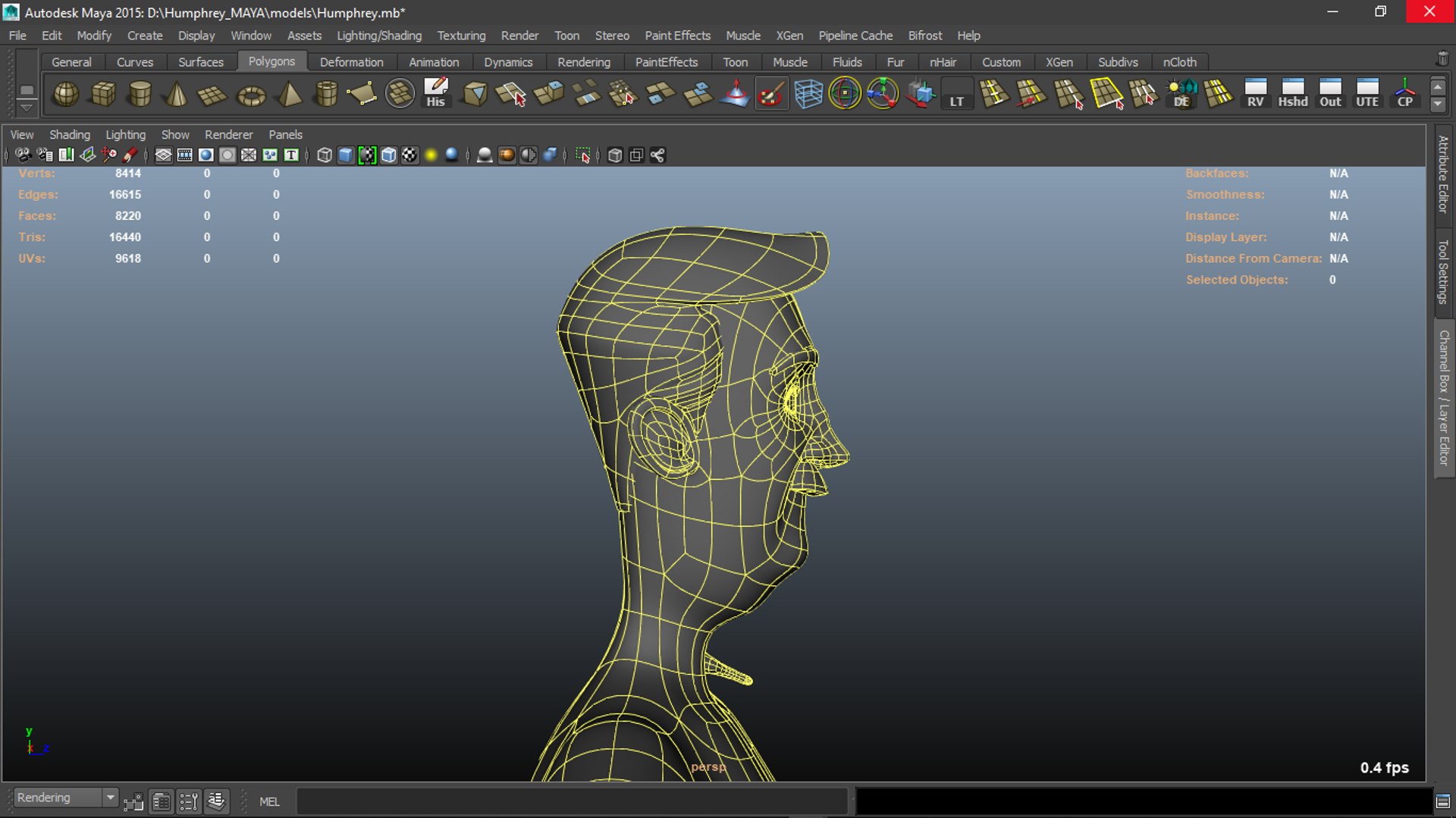Click the His (delete history) shelf button
The height and width of the screenshot is (818, 1456).
pyautogui.click(x=436, y=94)
